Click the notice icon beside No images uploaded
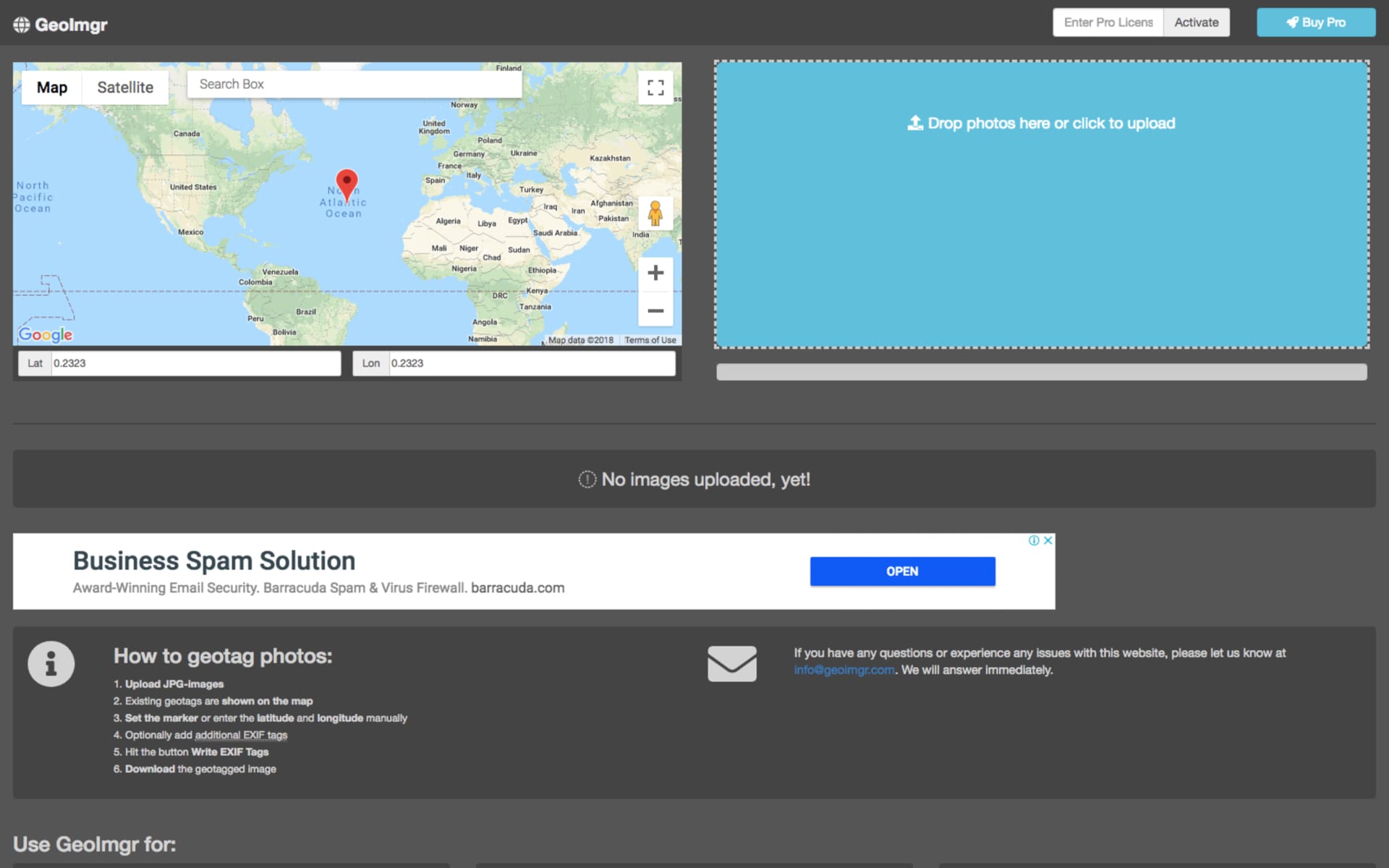1389x868 pixels. click(587, 480)
